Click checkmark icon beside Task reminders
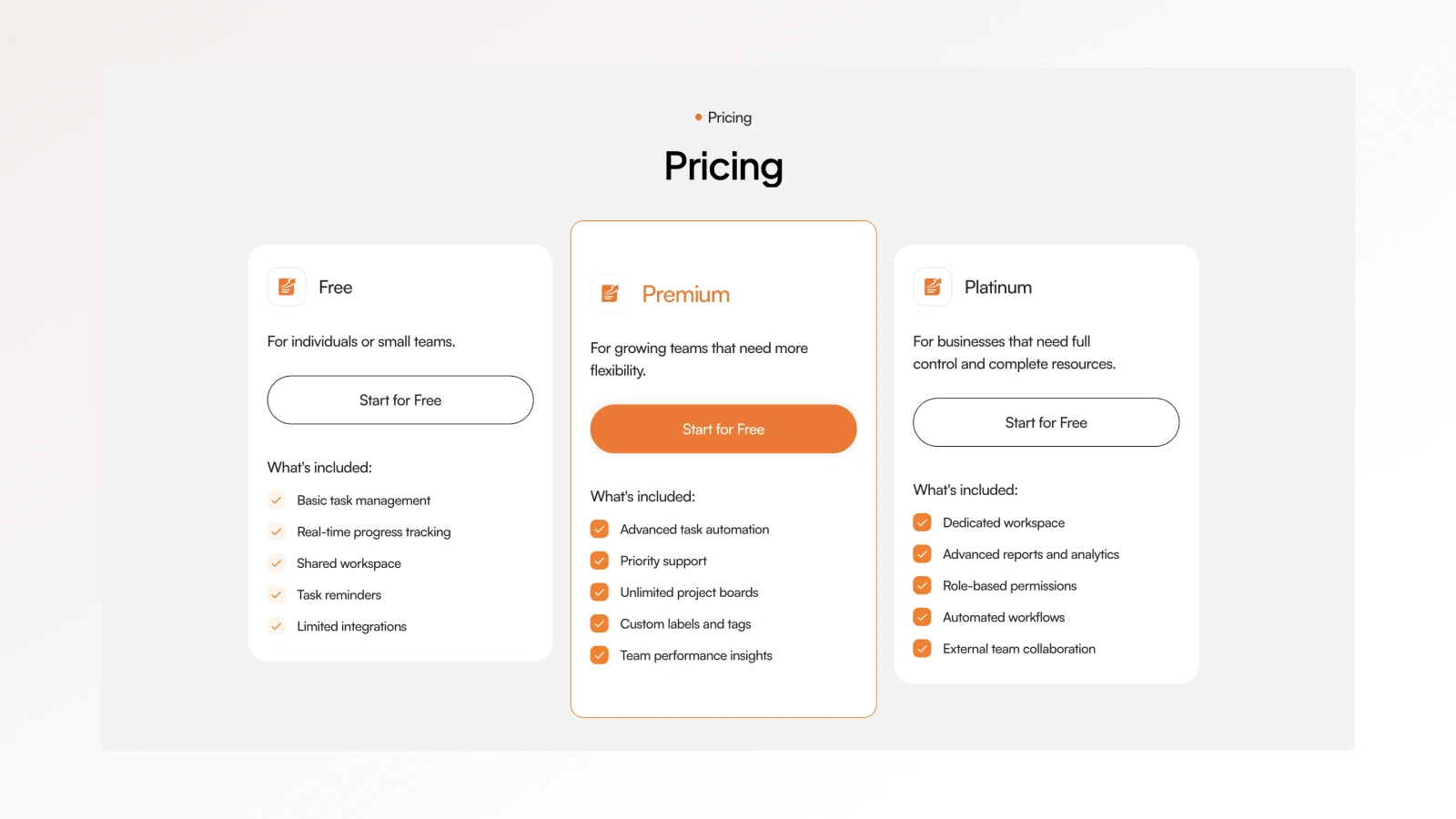The width and height of the screenshot is (1456, 819). pos(277,594)
